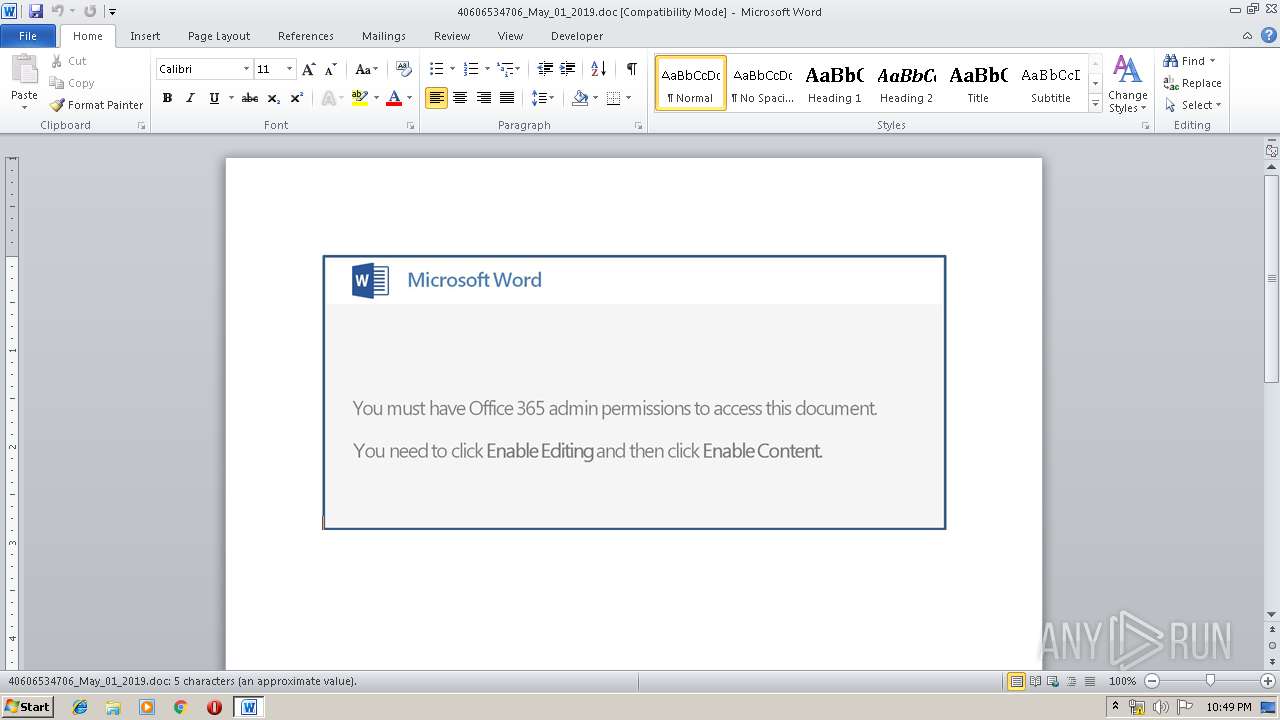Switch to the Insert tab

(145, 36)
